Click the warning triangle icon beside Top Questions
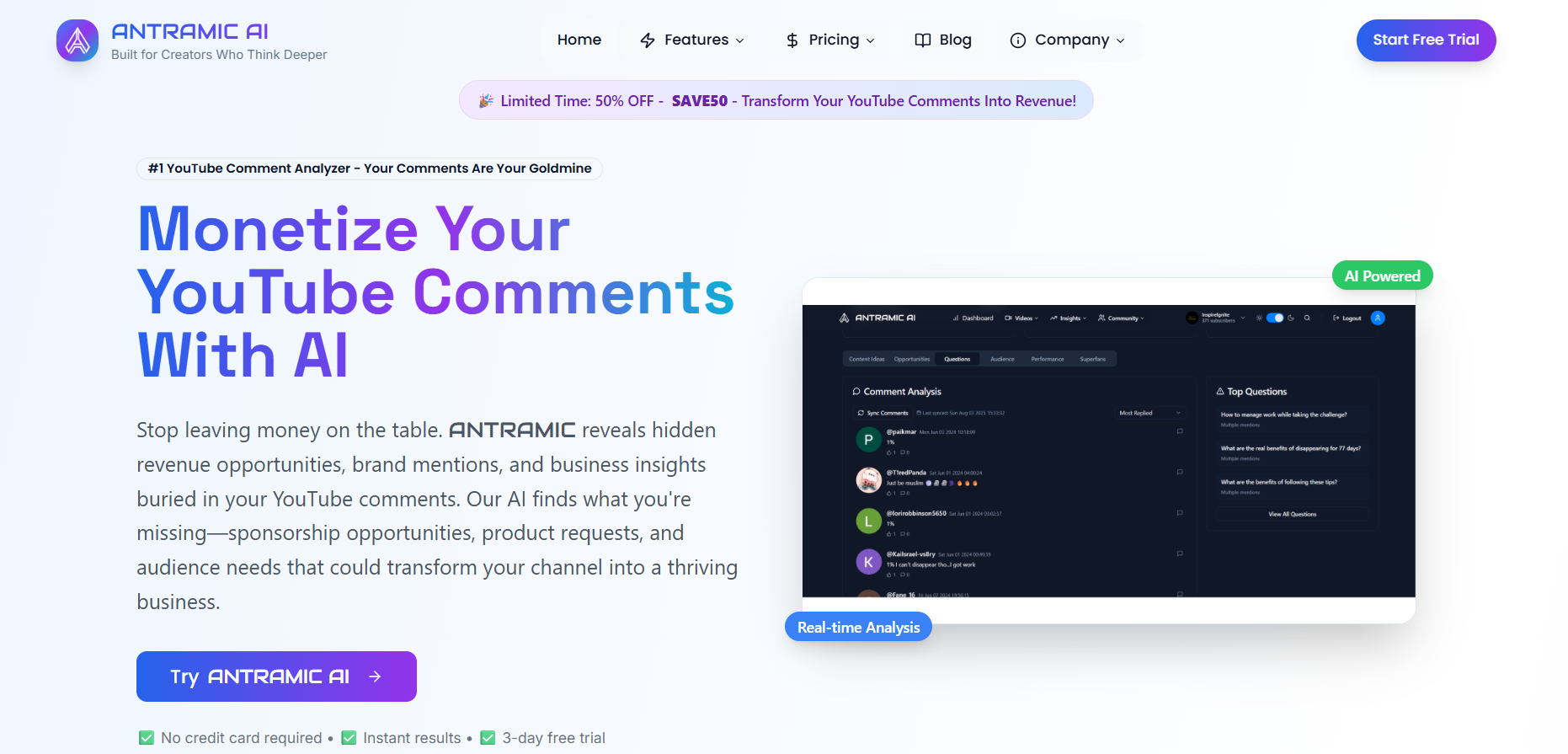Viewport: 1568px width, 754px height. (x=1220, y=392)
